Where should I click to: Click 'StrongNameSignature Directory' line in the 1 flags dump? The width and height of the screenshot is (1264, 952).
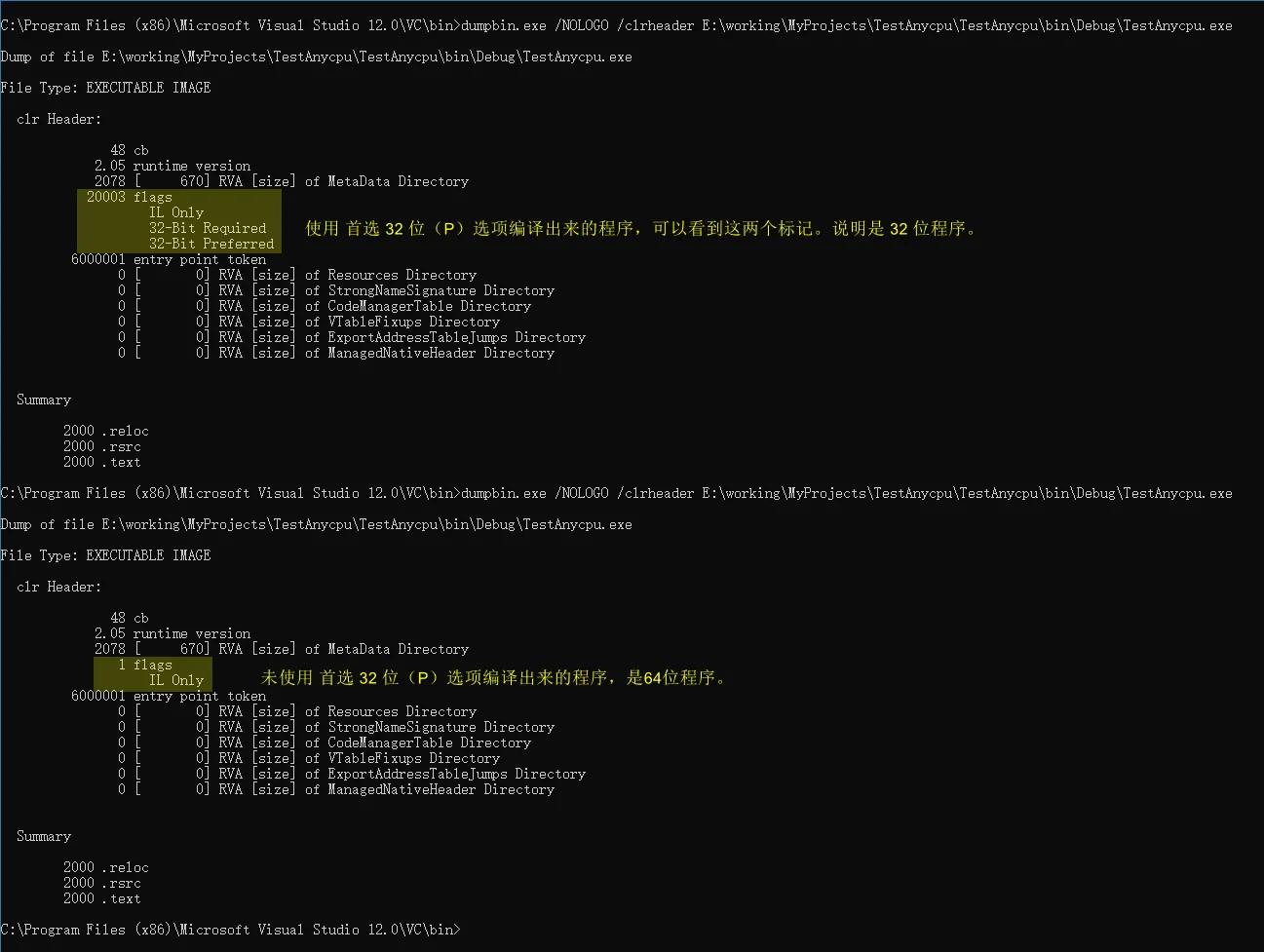pos(335,727)
